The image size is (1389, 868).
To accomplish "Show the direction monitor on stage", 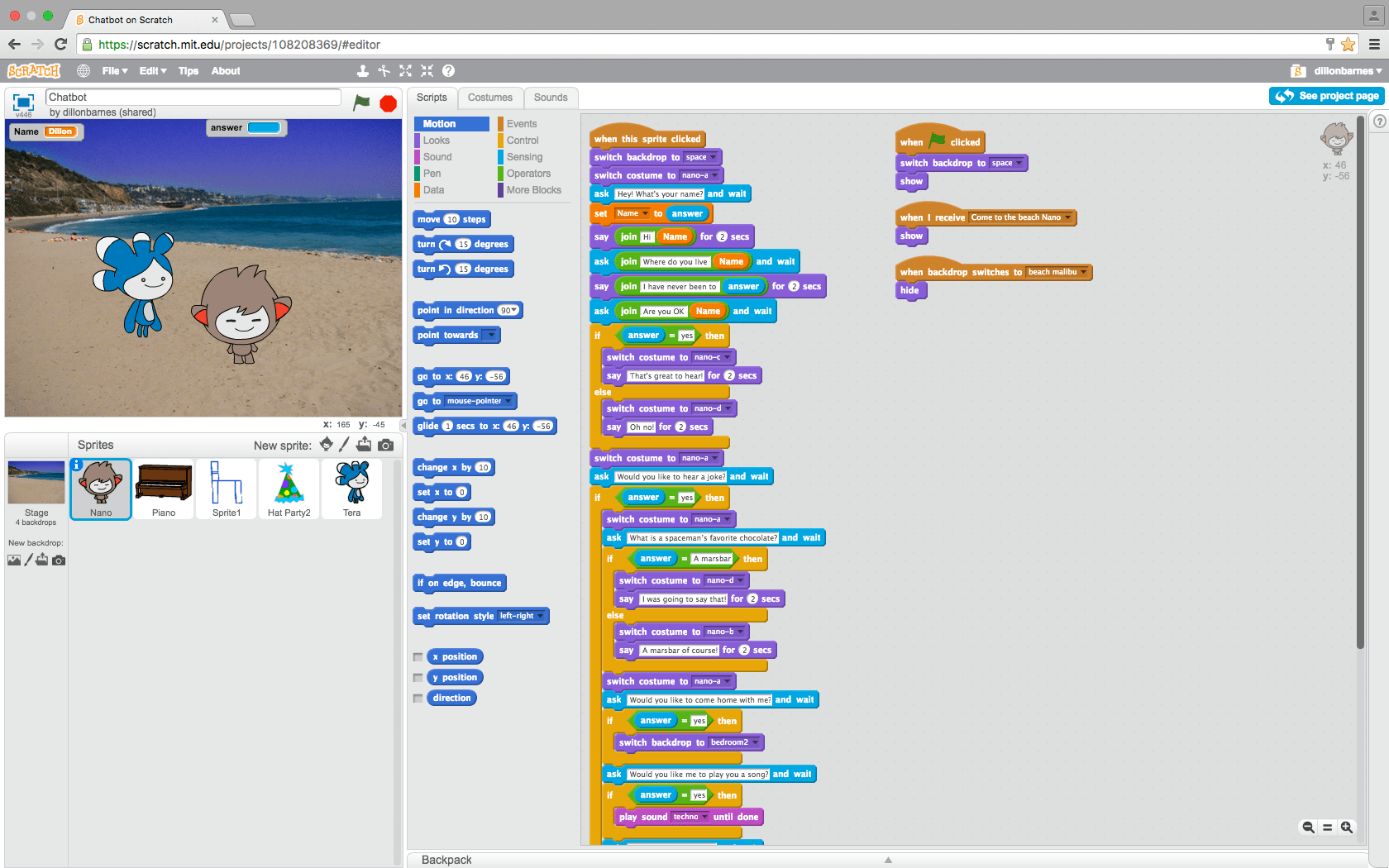I will pos(418,698).
